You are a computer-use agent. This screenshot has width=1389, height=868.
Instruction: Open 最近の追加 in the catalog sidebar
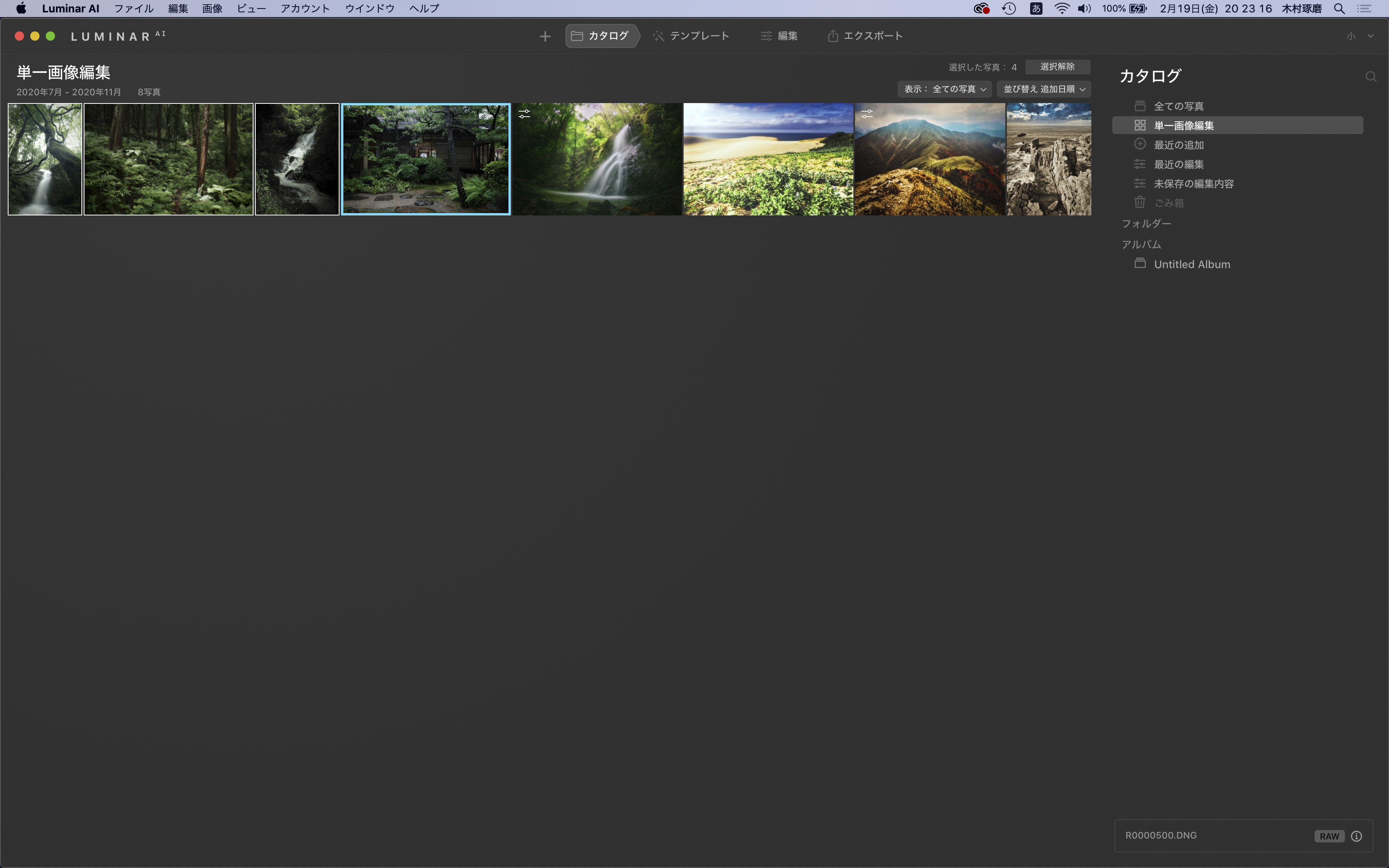(x=1178, y=145)
